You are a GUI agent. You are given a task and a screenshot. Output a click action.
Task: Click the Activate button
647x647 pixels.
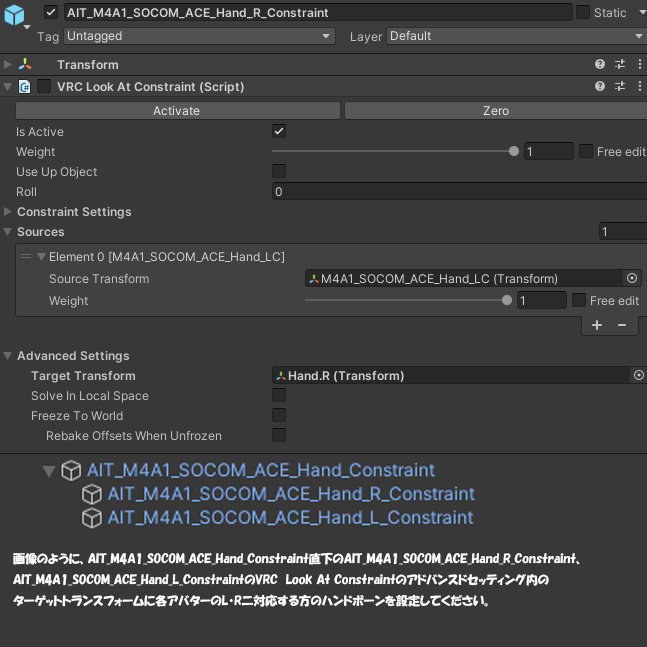[x=178, y=111]
